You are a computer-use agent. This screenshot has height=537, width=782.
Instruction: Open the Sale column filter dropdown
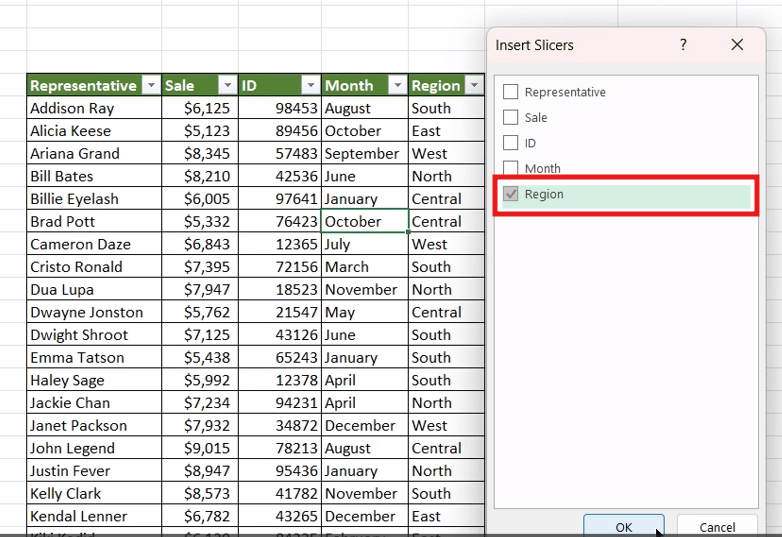coord(227,85)
